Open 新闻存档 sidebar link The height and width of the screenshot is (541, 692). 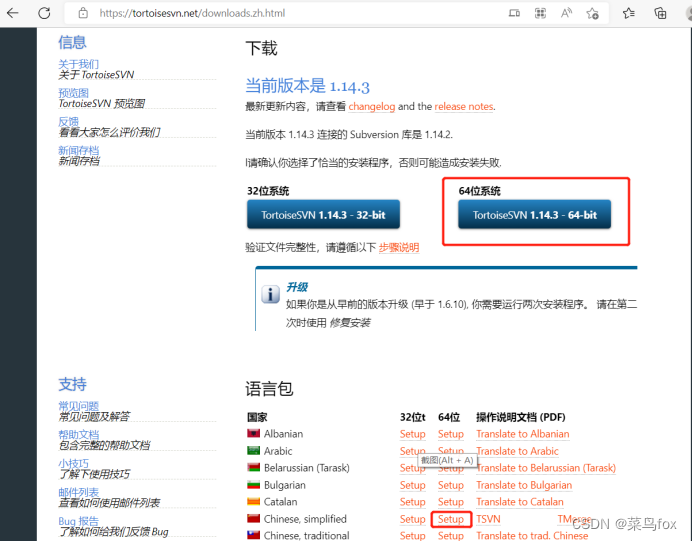(x=79, y=150)
